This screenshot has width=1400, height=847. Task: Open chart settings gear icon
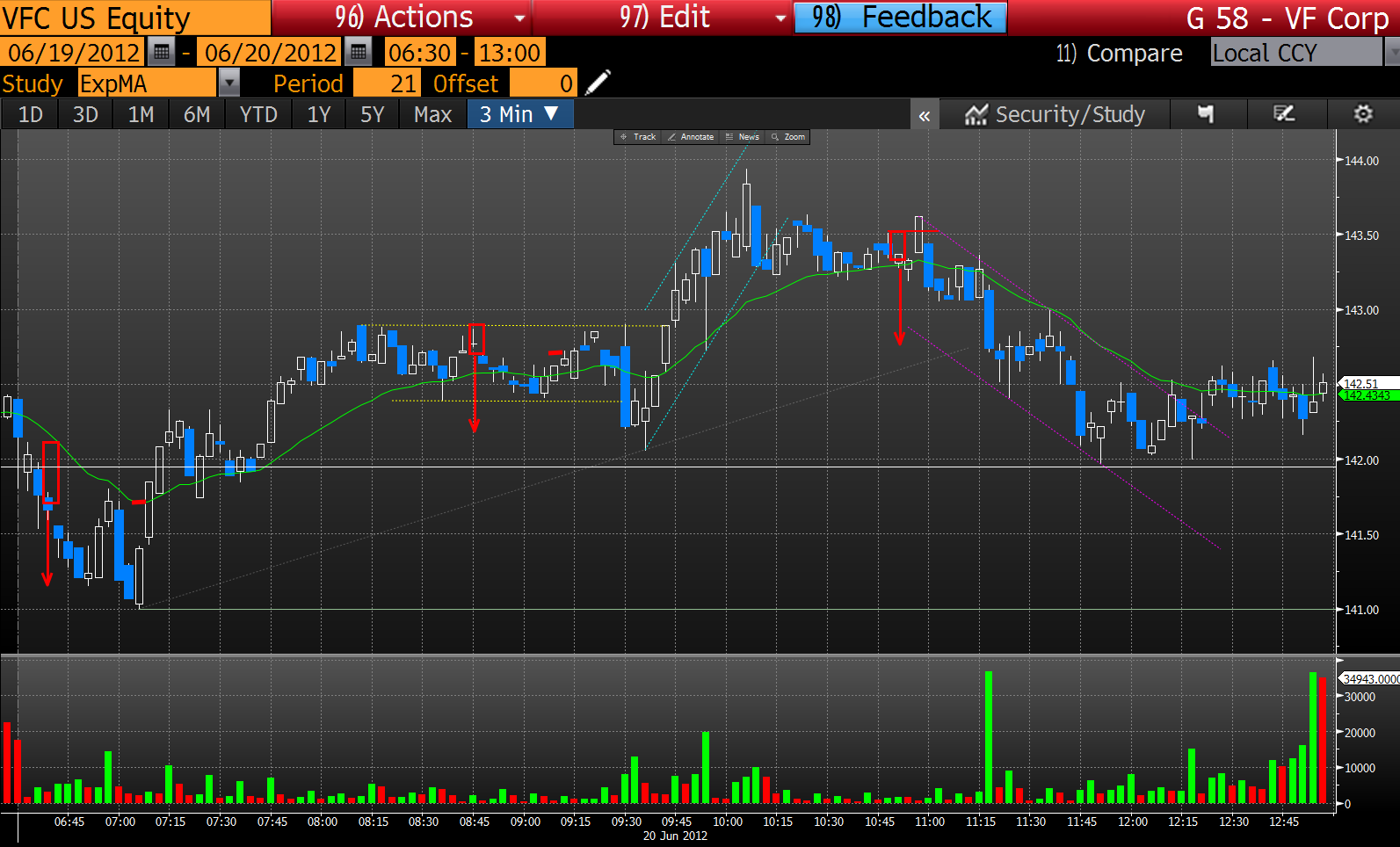click(1363, 114)
